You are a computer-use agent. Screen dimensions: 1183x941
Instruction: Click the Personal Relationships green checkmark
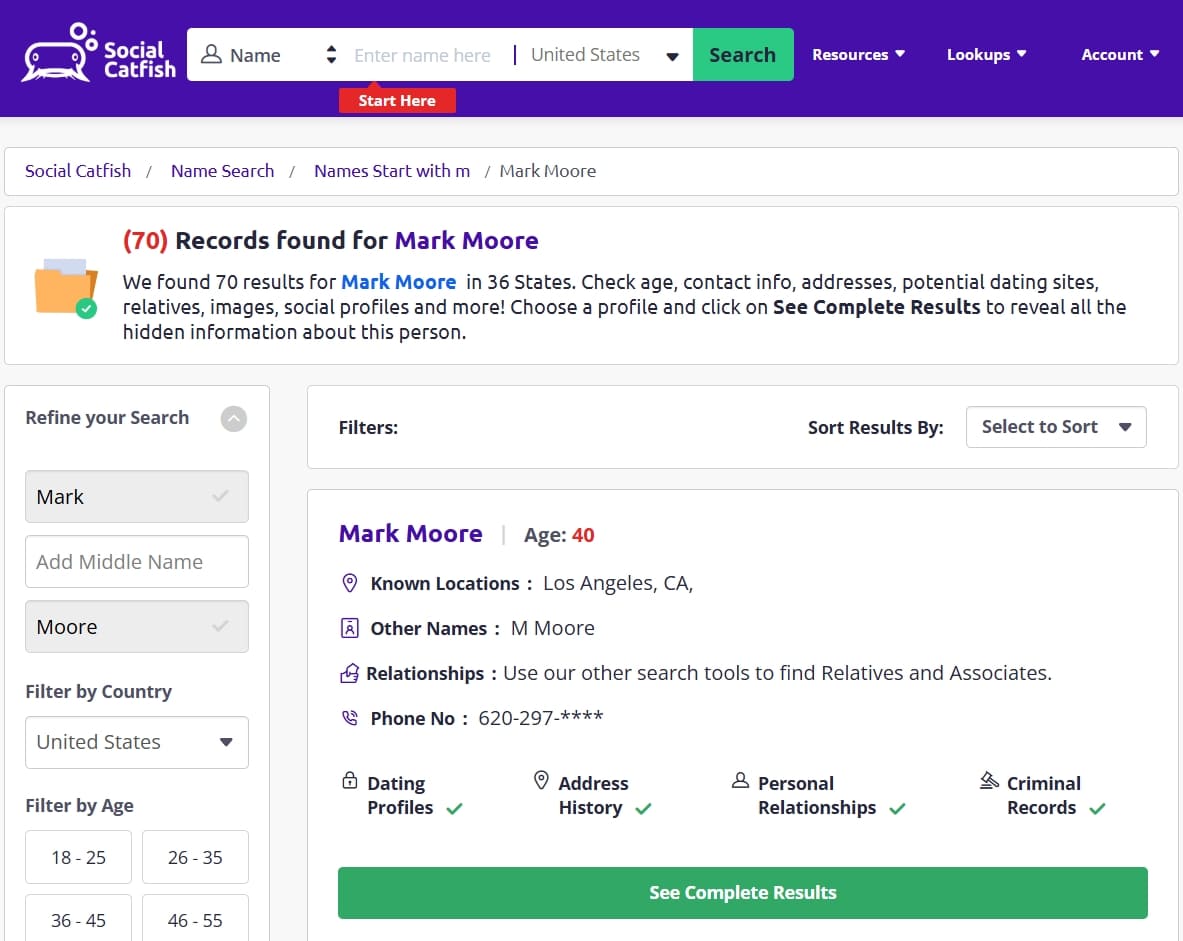pyautogui.click(x=897, y=809)
